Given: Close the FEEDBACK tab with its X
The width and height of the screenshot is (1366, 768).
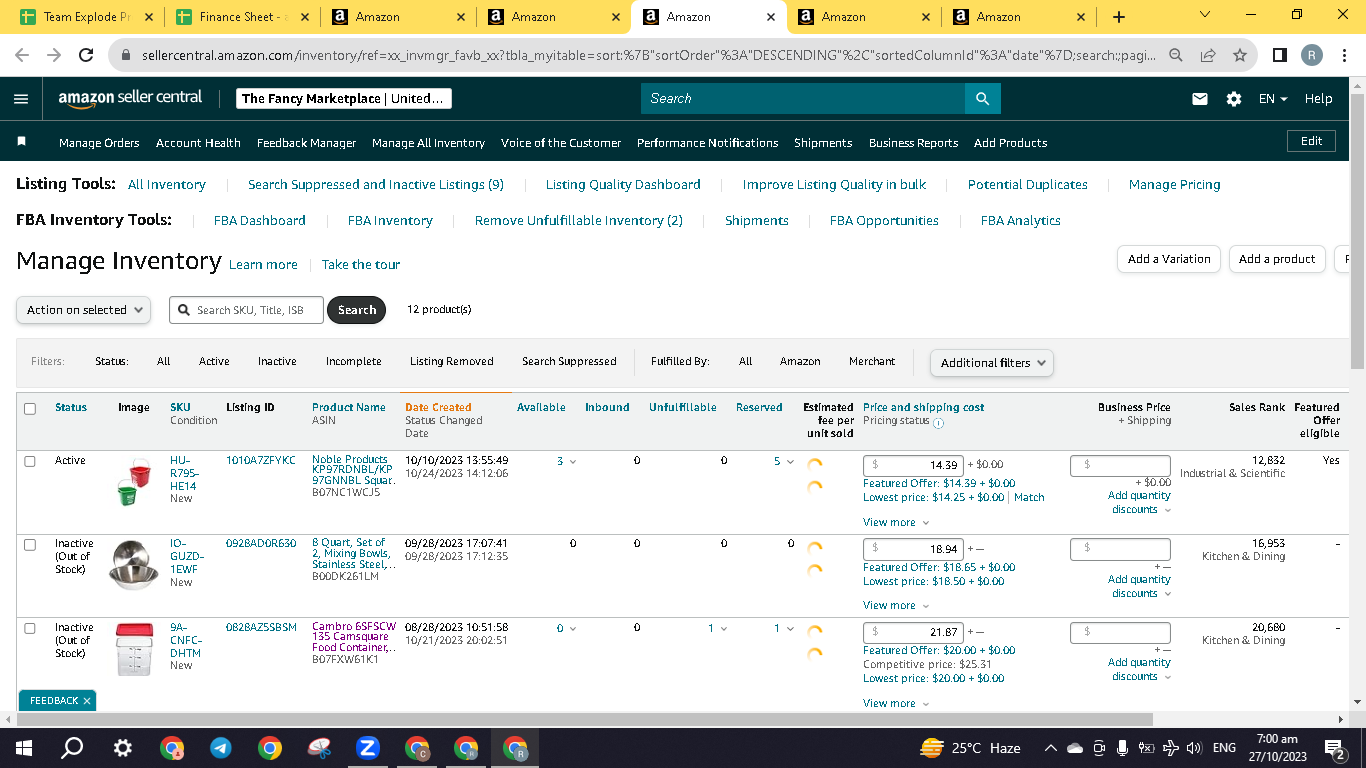Looking at the screenshot, I should click(x=87, y=701).
